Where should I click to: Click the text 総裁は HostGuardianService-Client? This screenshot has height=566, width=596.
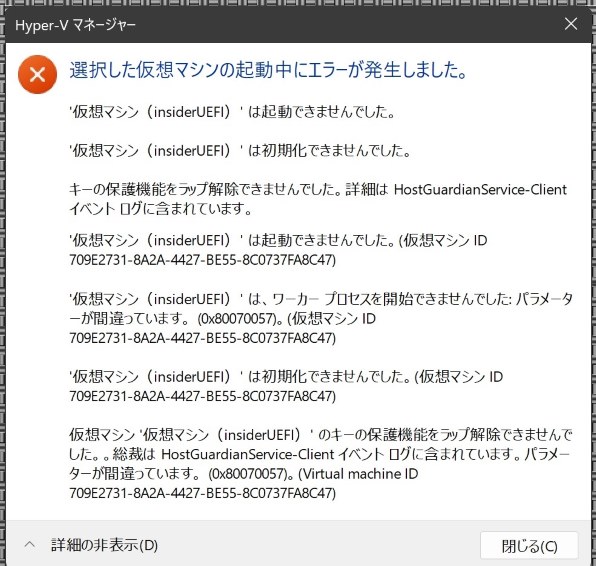click(x=223, y=454)
